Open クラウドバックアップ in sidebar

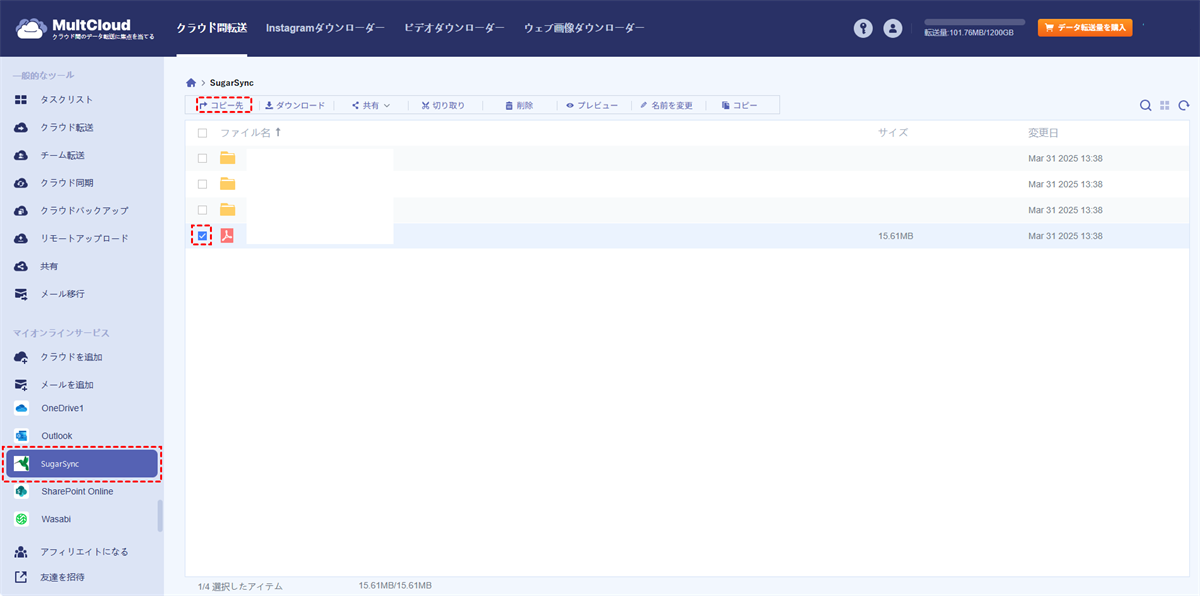tap(82, 211)
